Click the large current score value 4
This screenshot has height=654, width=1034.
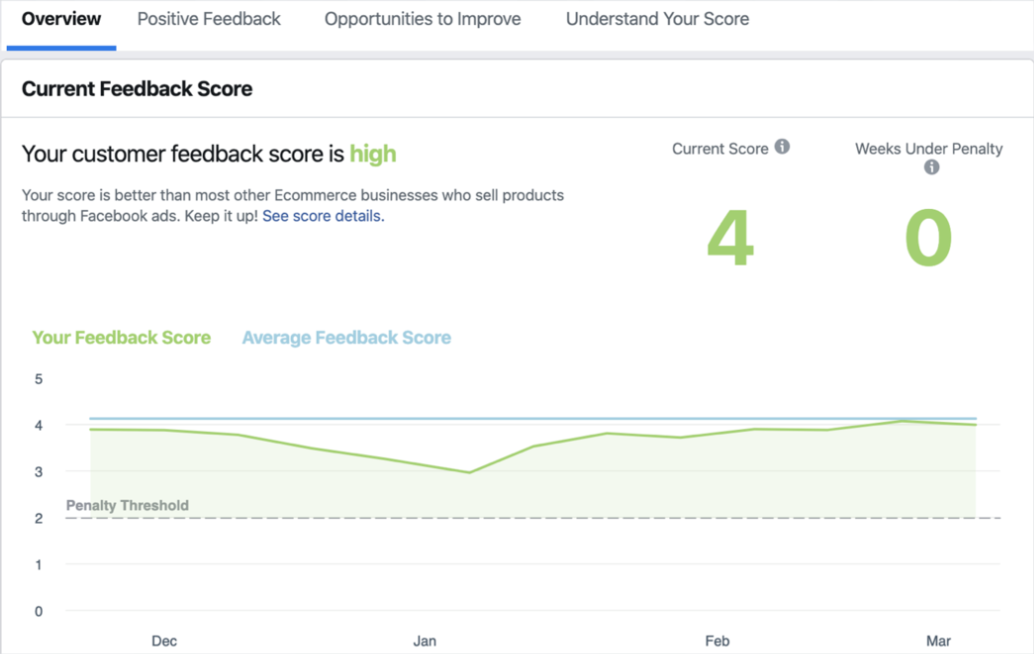click(x=730, y=238)
